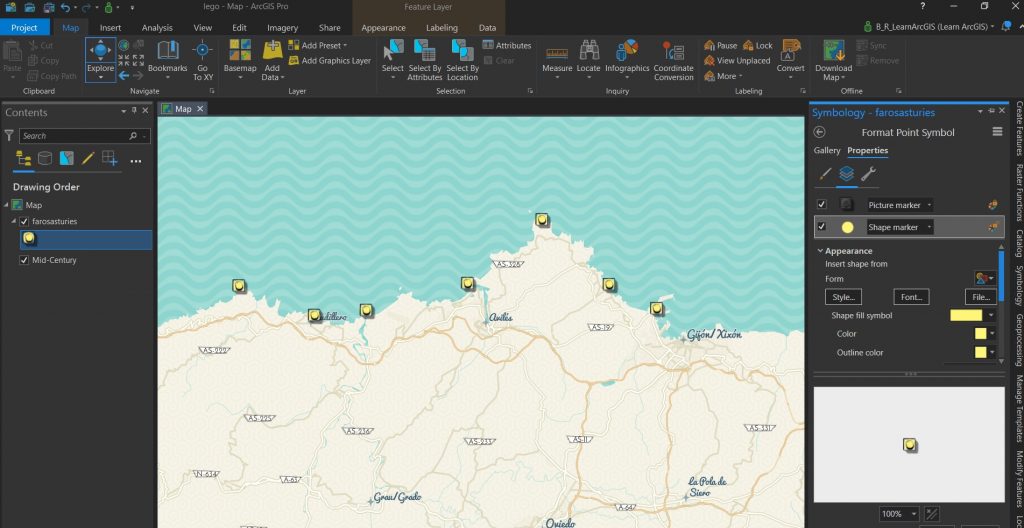The image size is (1024, 528).
Task: Open the Layers symbol properties tab
Action: pyautogui.click(x=846, y=174)
